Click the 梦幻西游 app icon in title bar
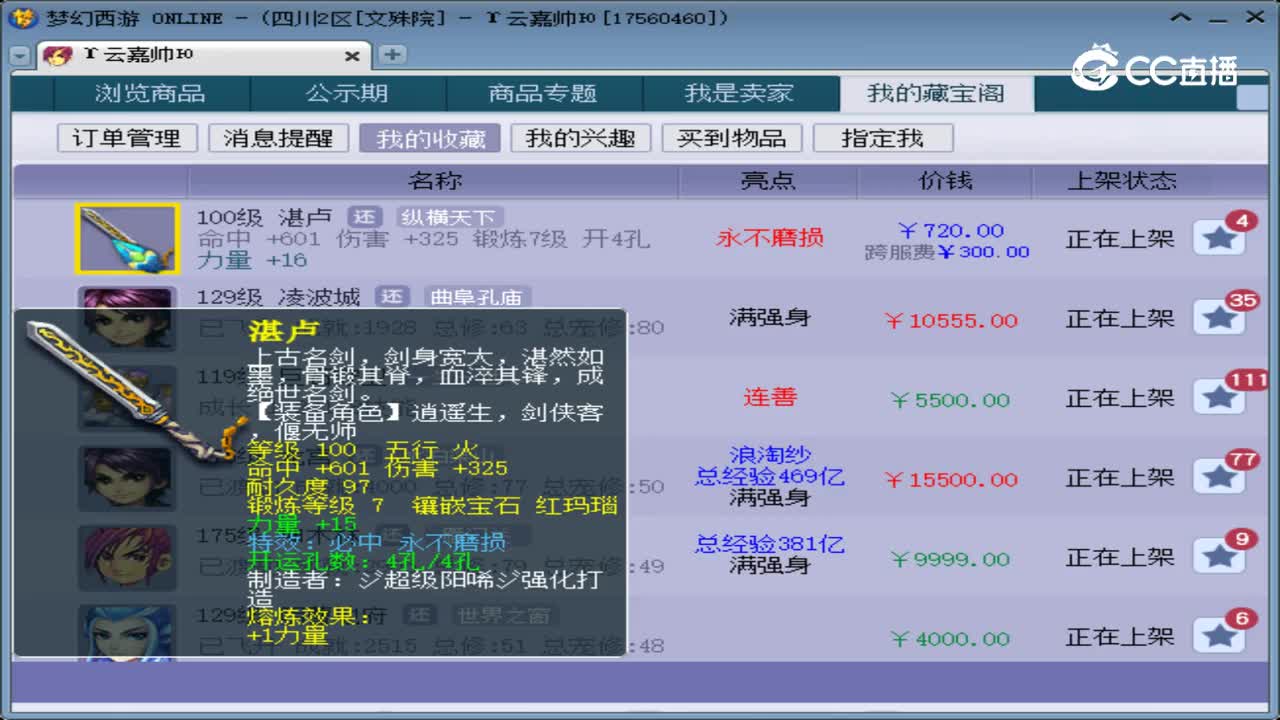This screenshot has height=720, width=1280. 23,17
